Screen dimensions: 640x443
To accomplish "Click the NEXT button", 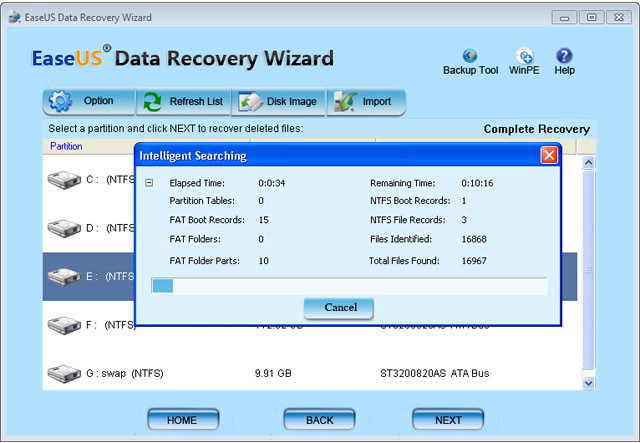I will (x=448, y=420).
